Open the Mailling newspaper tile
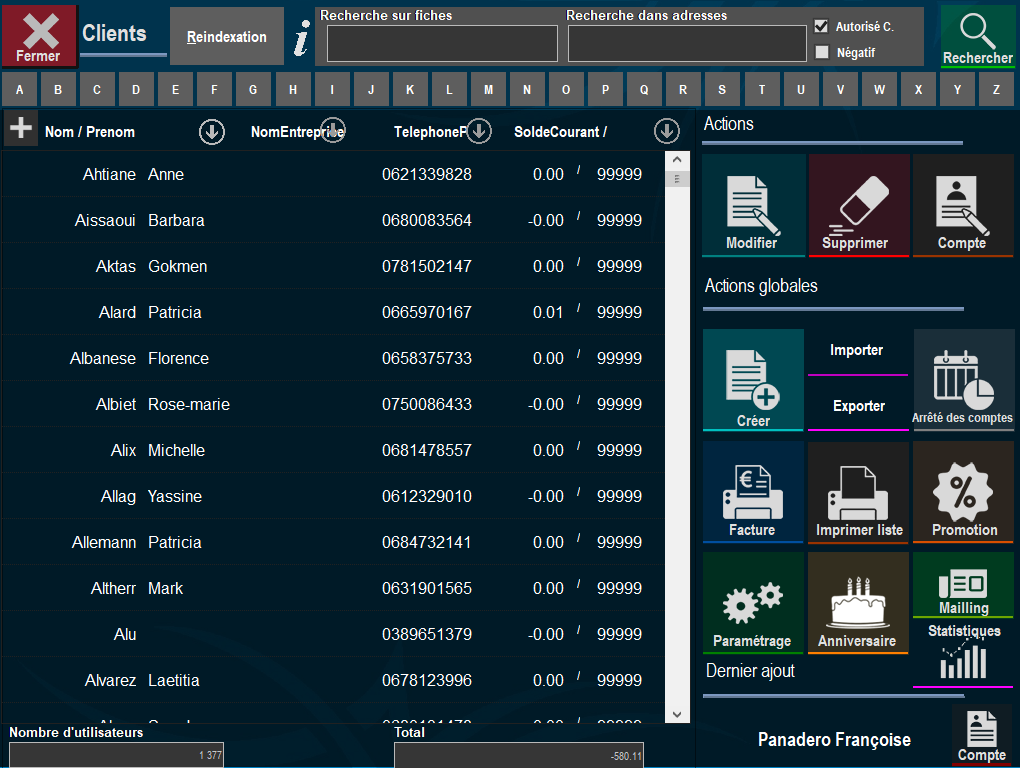This screenshot has width=1020, height=768. (x=963, y=585)
